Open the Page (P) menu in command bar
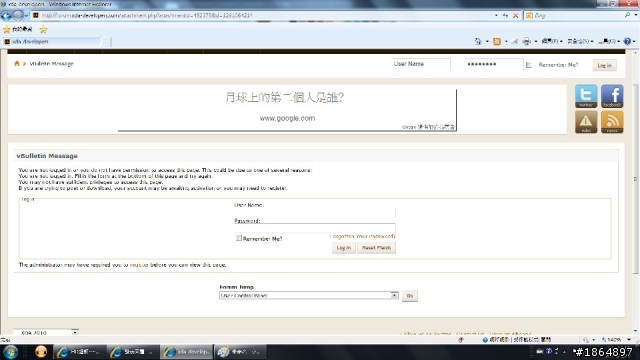The width and height of the screenshot is (640, 360). coord(552,41)
